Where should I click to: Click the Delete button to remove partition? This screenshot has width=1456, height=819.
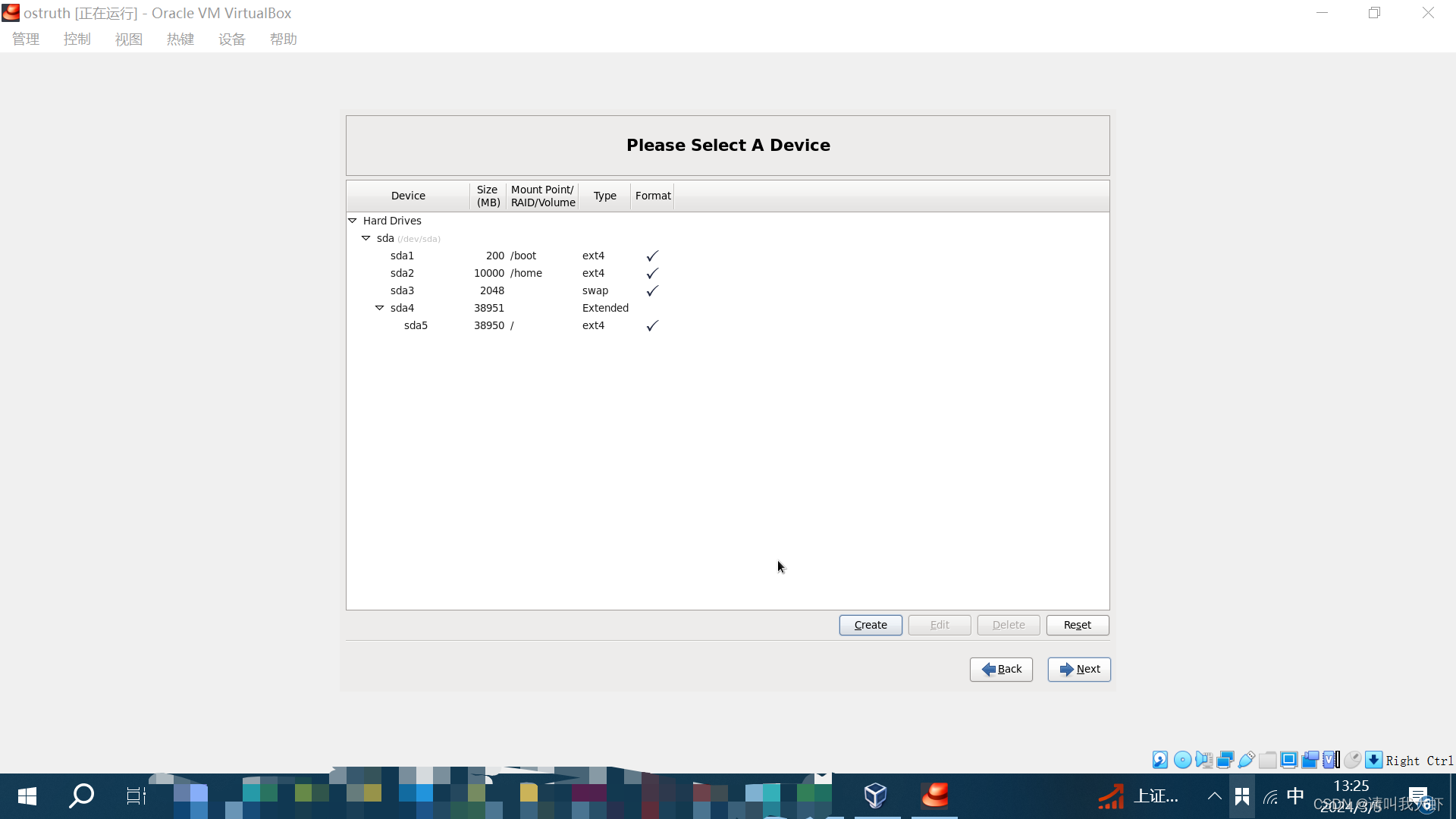1009,625
